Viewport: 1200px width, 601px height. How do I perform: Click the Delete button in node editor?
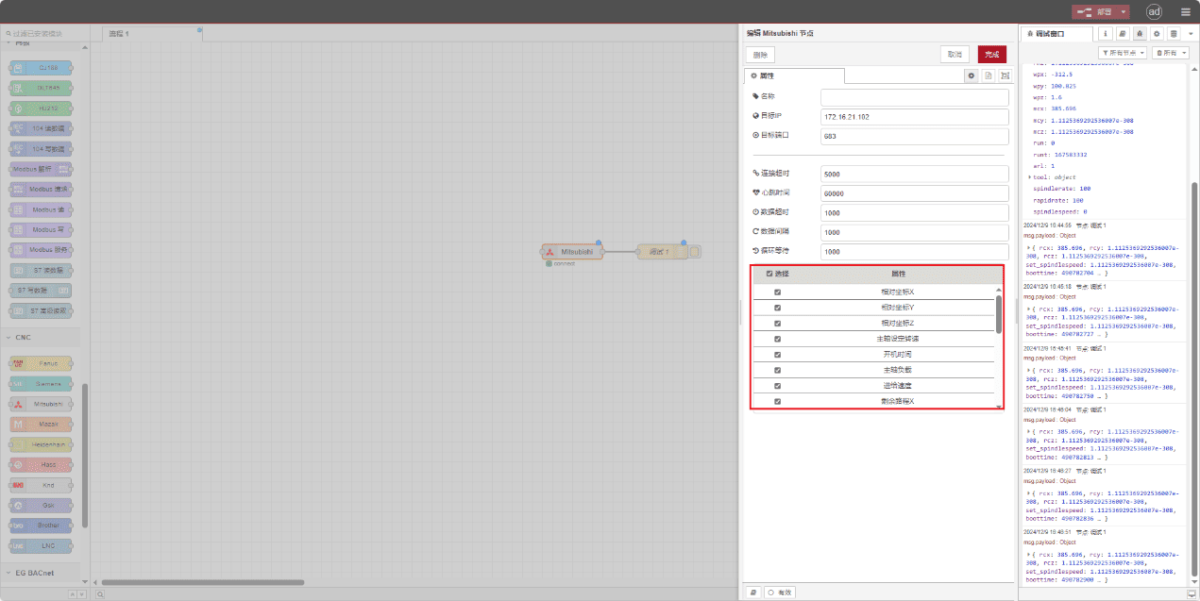pos(760,54)
